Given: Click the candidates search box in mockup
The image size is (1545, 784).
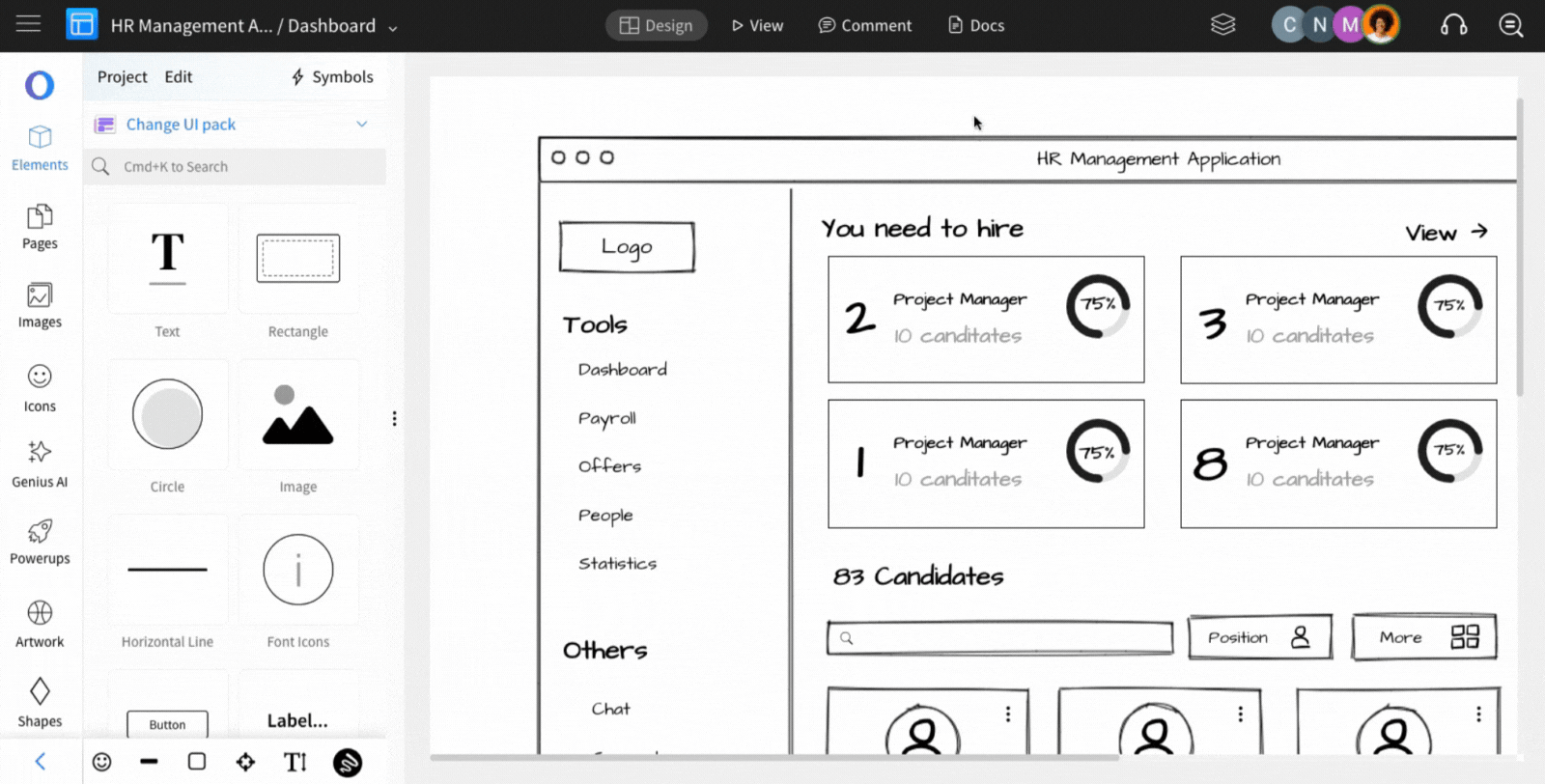Looking at the screenshot, I should pyautogui.click(x=1000, y=638).
